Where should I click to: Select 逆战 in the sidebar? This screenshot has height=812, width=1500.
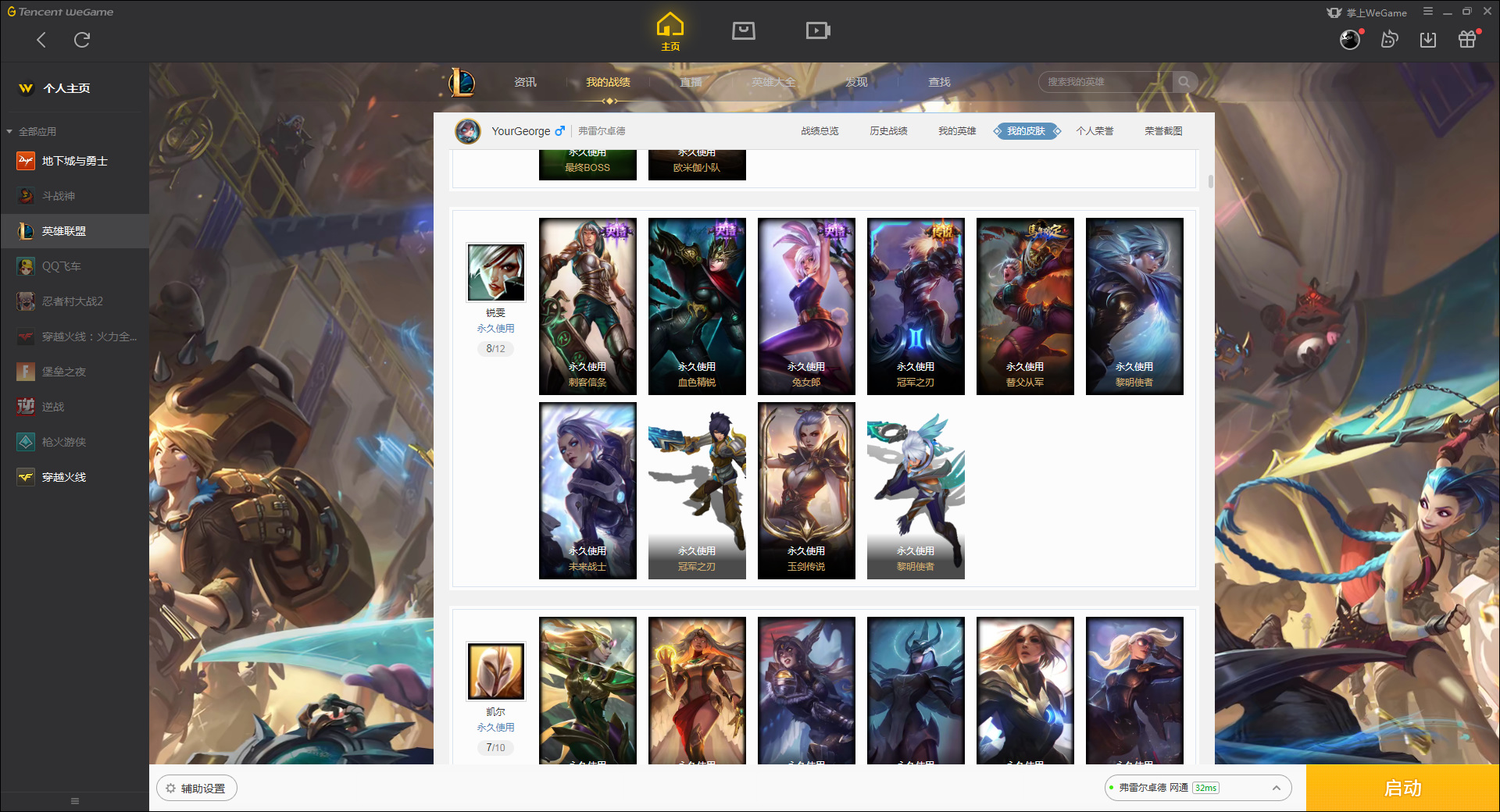coord(74,407)
